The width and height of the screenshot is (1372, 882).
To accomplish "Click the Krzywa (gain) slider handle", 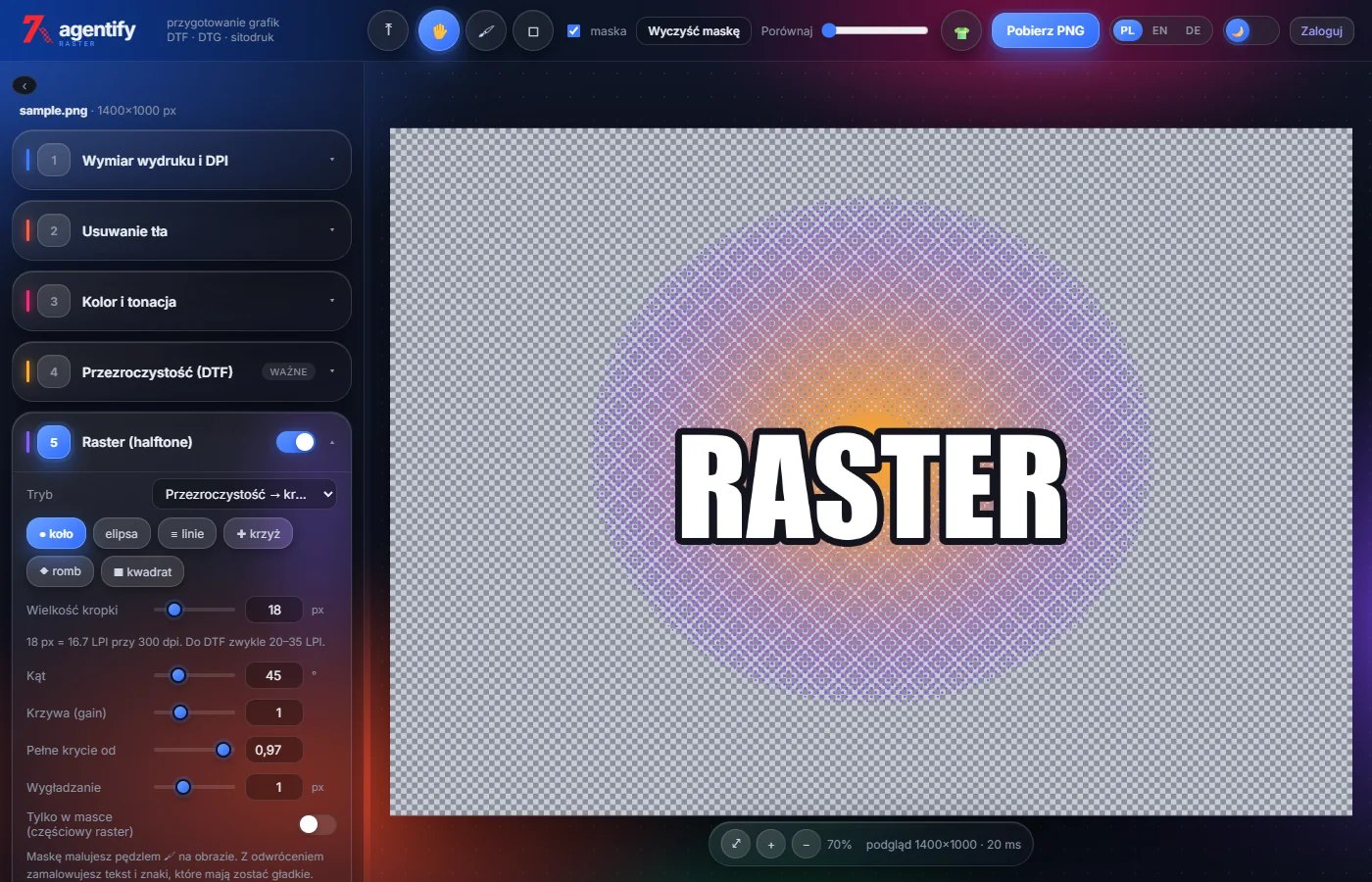I will click(180, 712).
